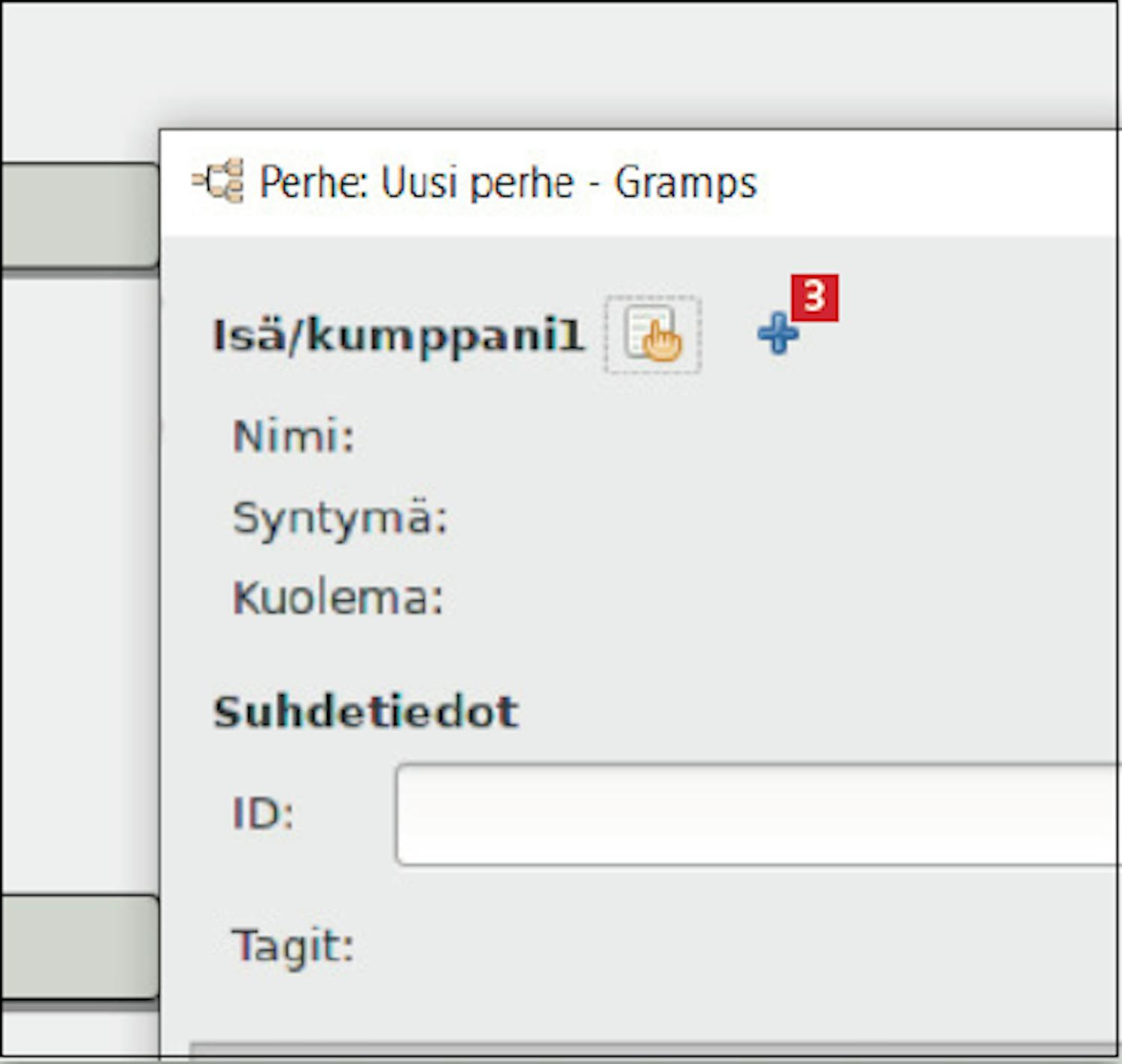1122x1064 pixels.
Task: Click the empty name value beside Nimi
Action: point(673,436)
